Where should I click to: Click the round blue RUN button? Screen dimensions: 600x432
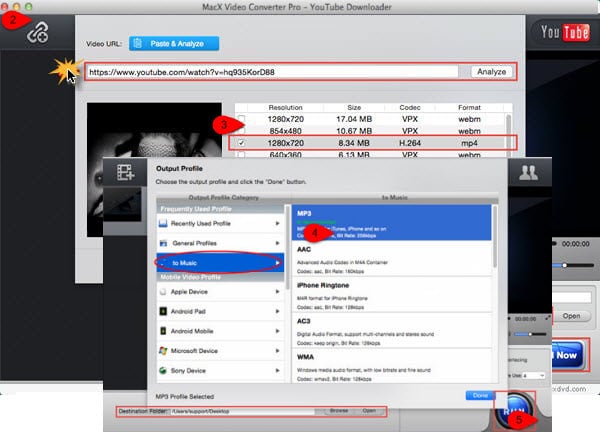coord(513,411)
